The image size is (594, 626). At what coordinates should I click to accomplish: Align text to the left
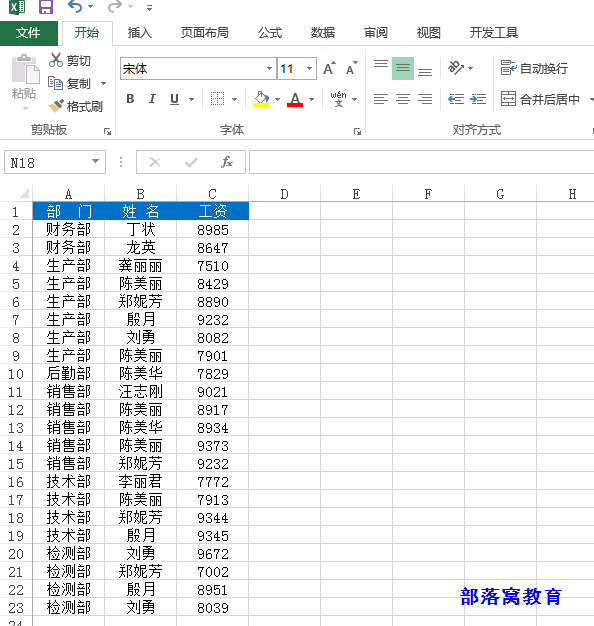pos(381,99)
